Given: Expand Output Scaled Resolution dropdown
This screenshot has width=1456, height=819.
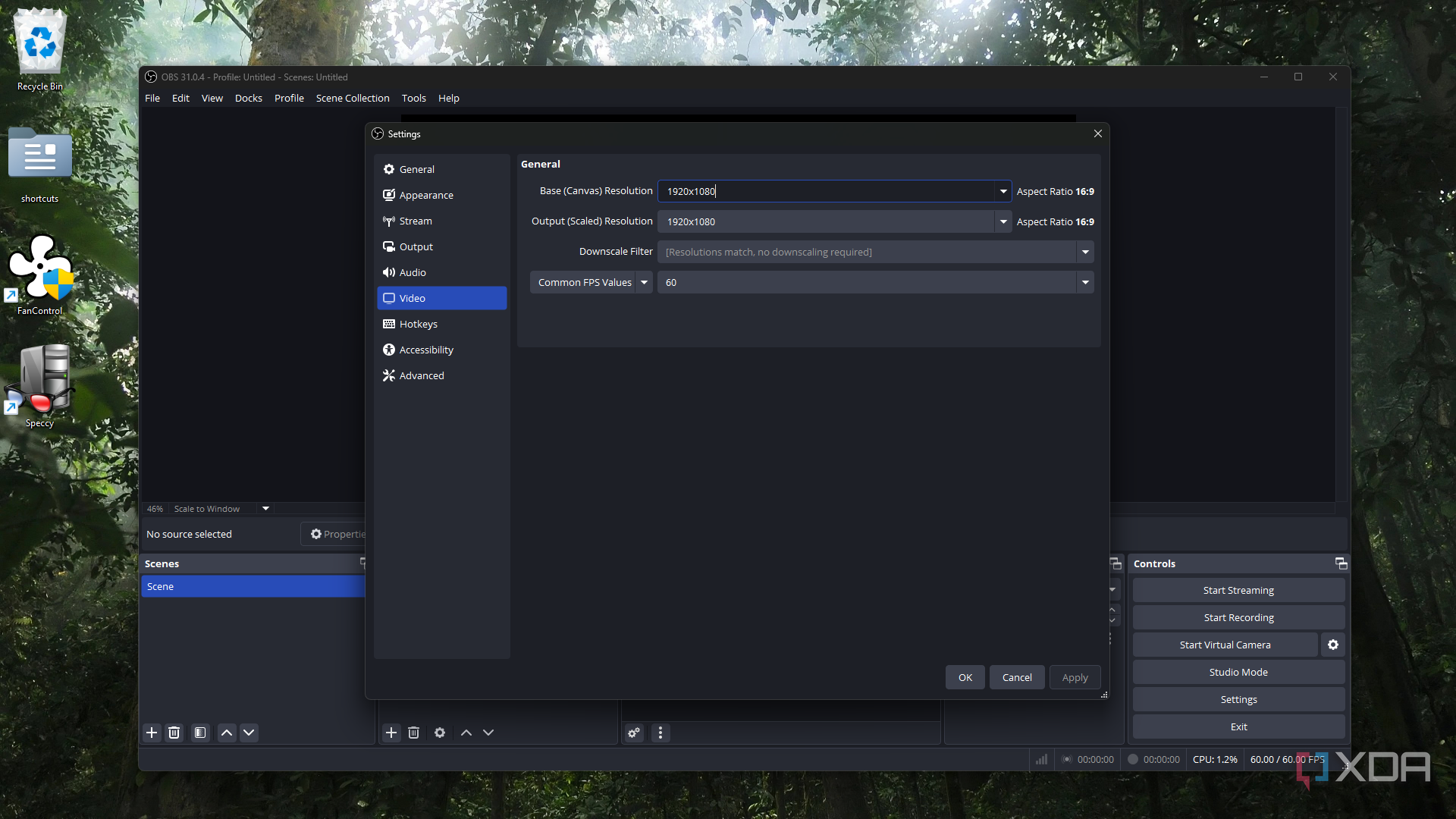Looking at the screenshot, I should click(1003, 221).
